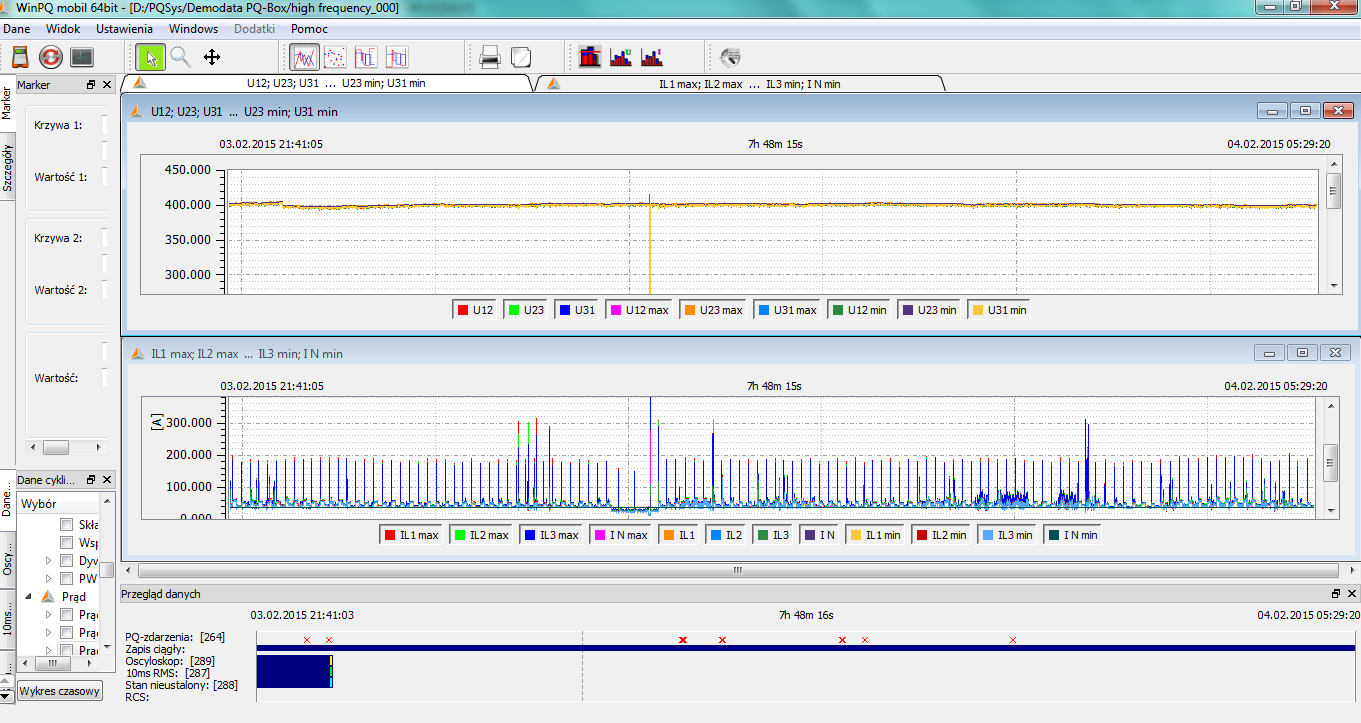This screenshot has width=1361, height=723.
Task: Open the Pomoc menu
Action: click(309, 29)
